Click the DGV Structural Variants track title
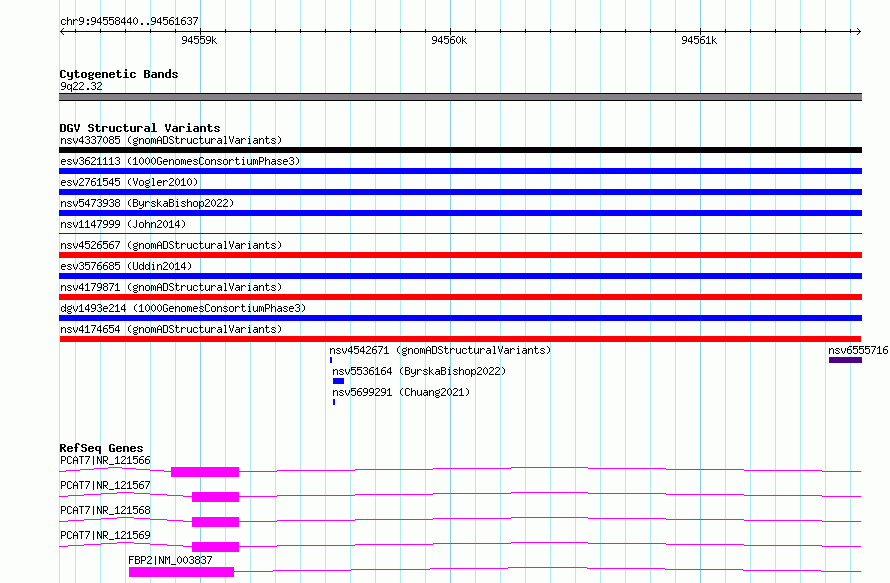Viewport: 890px width, 583px height. pos(140,128)
